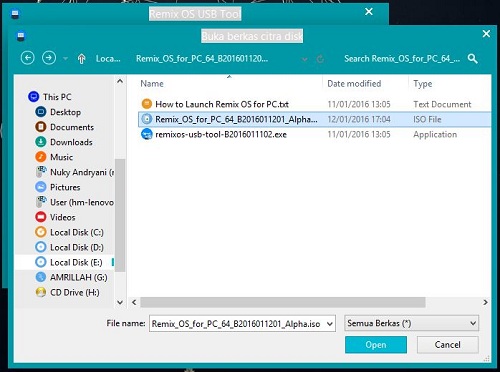The image size is (500, 372).
Task: Open recent locations dropdown next to forward arrow
Action: click(66, 59)
